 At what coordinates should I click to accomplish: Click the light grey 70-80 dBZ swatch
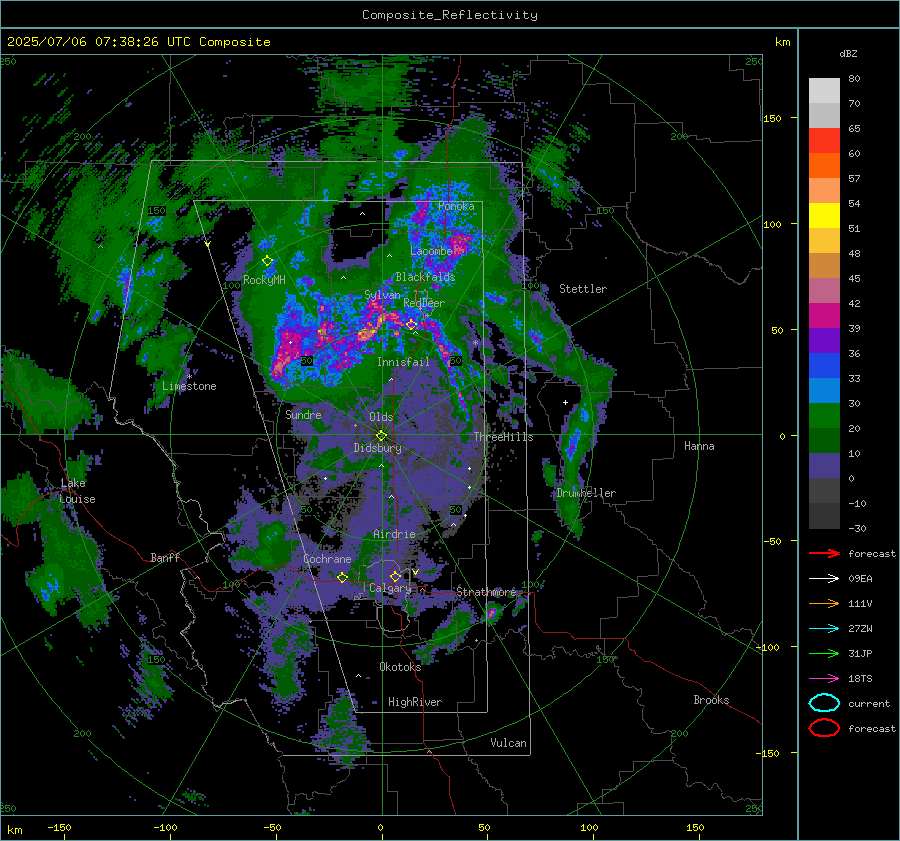(824, 91)
